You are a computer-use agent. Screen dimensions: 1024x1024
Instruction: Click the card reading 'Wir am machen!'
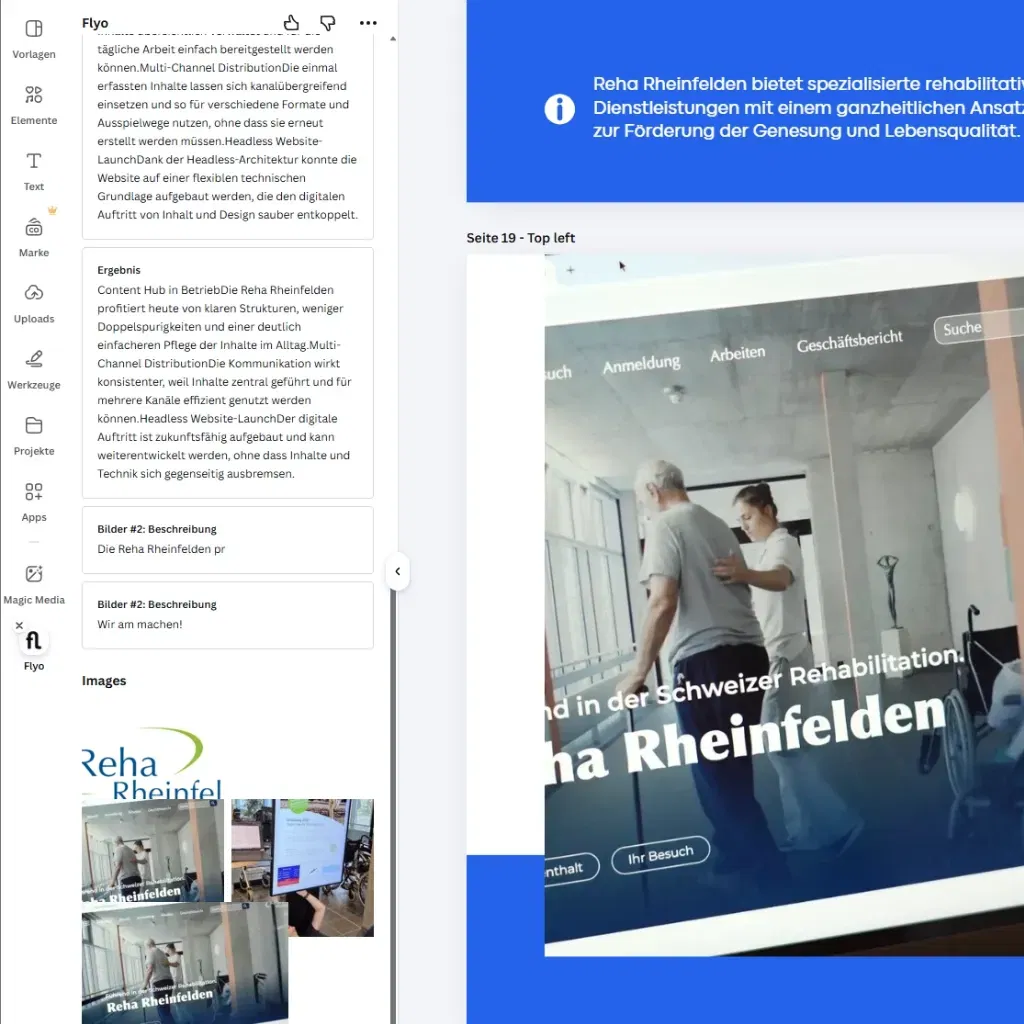pyautogui.click(x=227, y=615)
